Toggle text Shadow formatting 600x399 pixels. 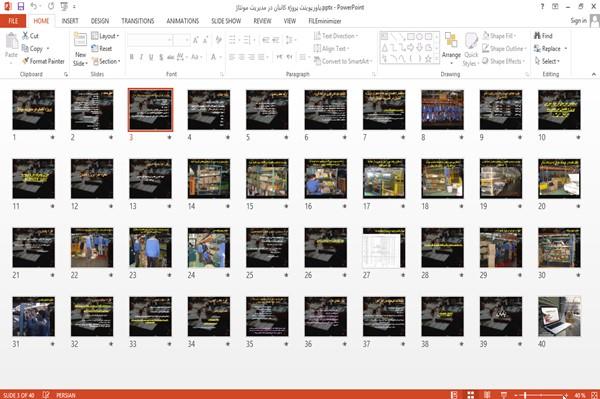coord(161,57)
